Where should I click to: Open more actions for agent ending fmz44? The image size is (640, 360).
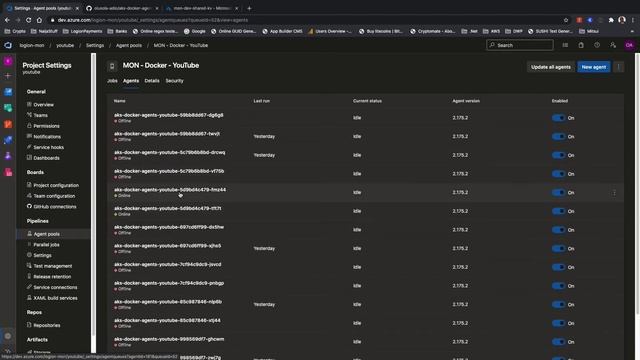[614, 193]
